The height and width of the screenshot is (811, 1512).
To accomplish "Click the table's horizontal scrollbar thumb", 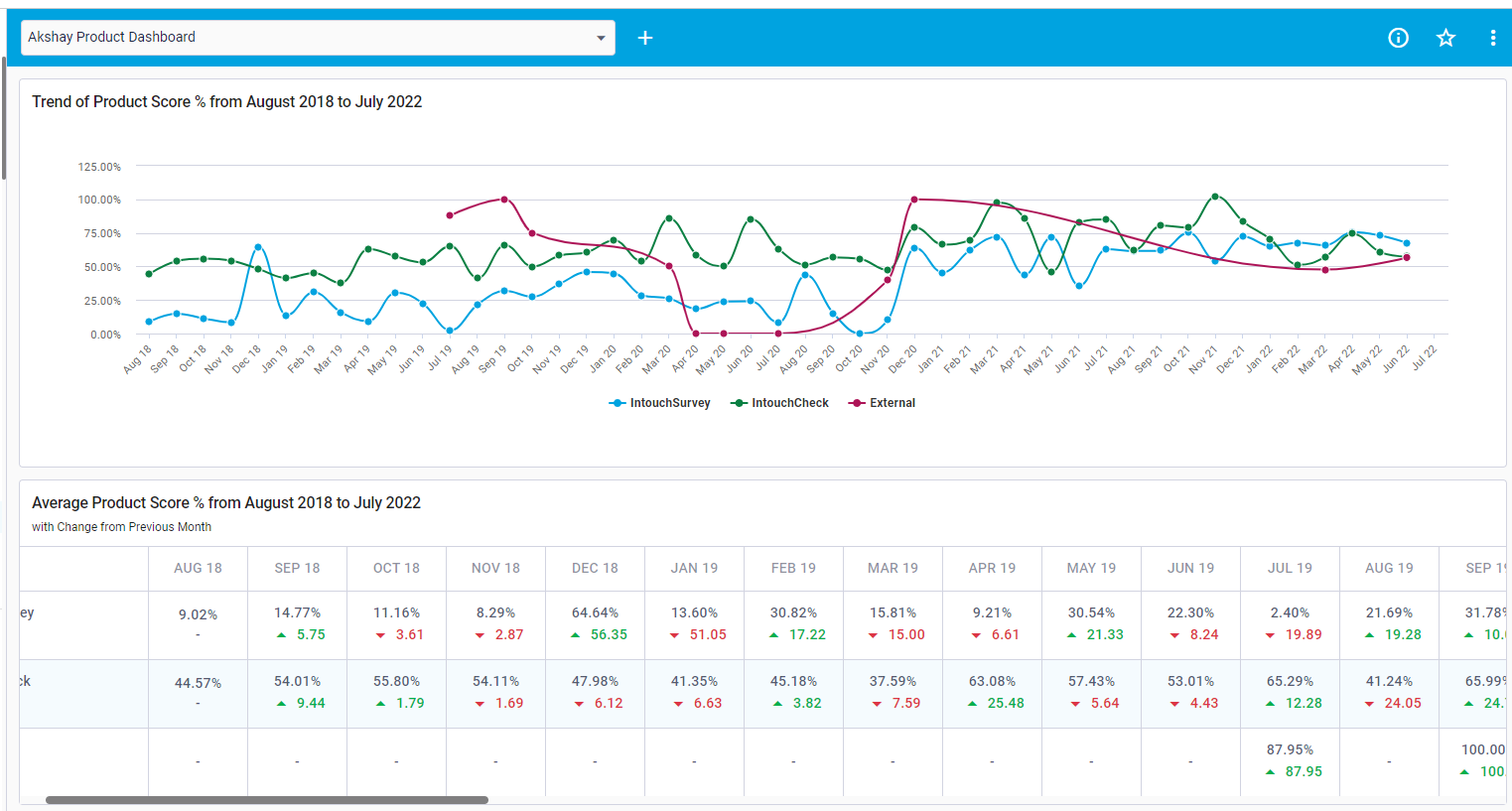I will coord(267,799).
